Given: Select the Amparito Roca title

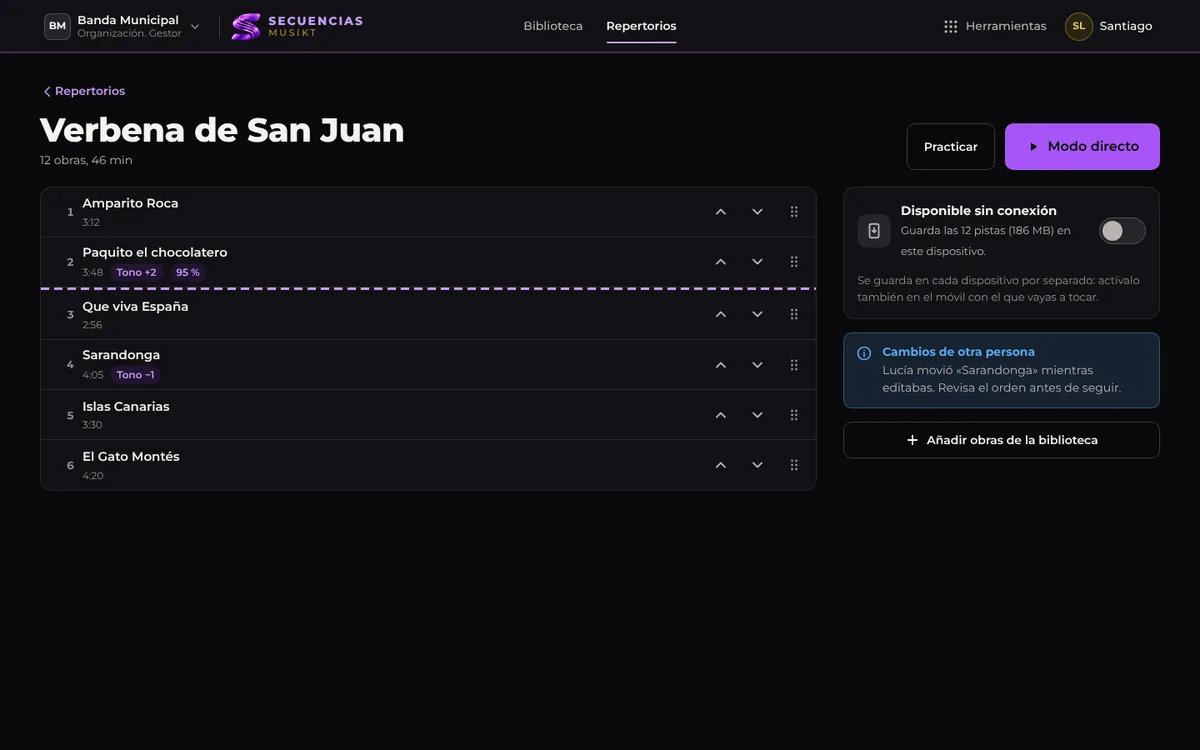Looking at the screenshot, I should (x=130, y=203).
